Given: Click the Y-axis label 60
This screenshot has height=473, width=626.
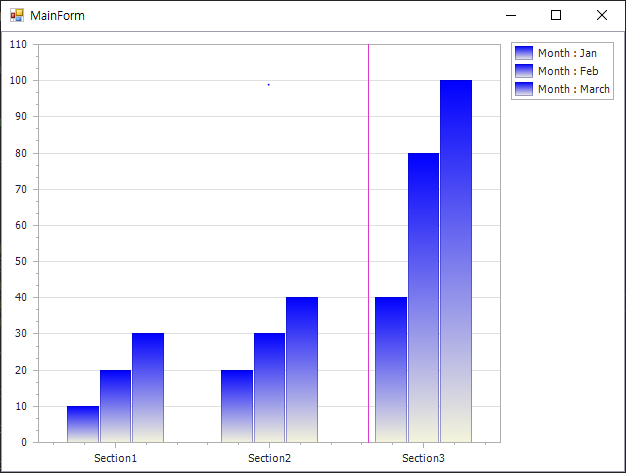Looking at the screenshot, I should pyautogui.click(x=21, y=225).
